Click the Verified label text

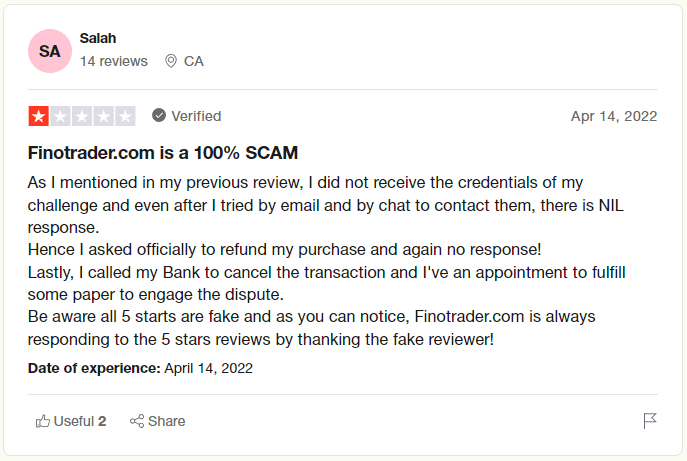196,116
